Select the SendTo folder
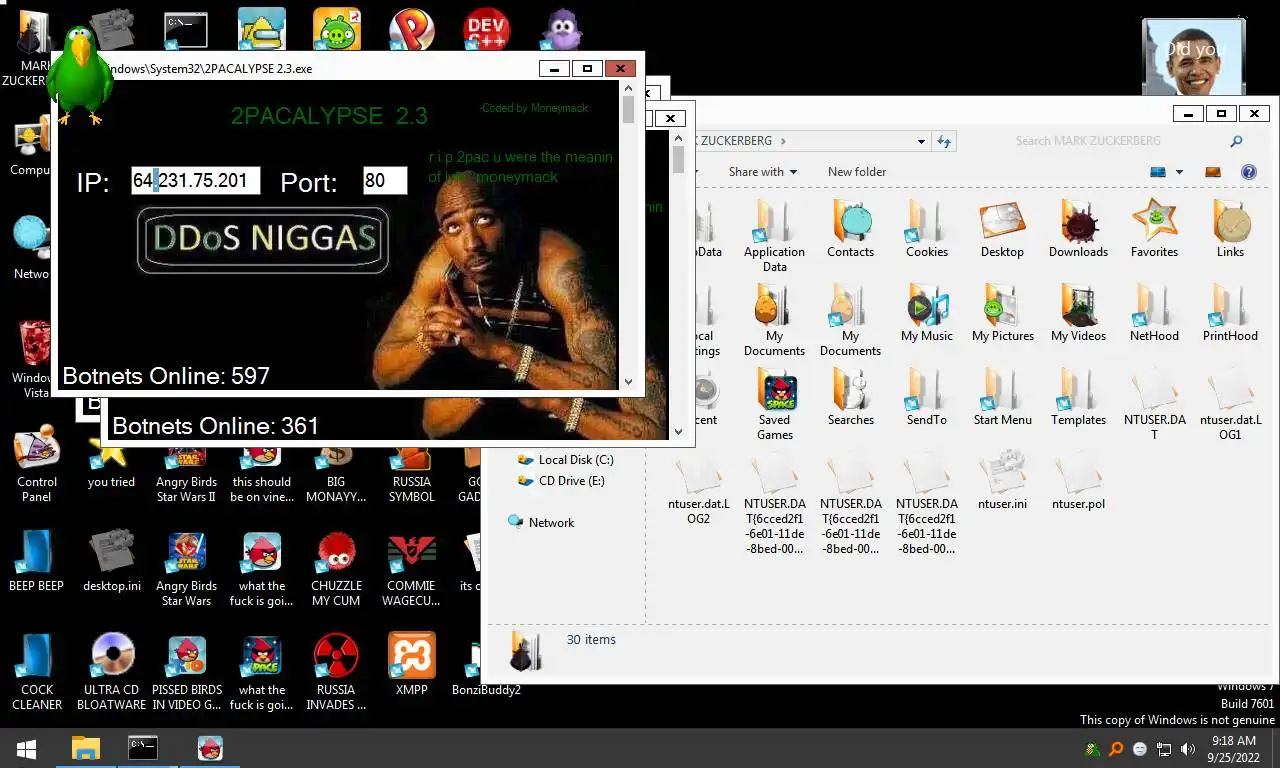The height and width of the screenshot is (768, 1280). click(927, 397)
